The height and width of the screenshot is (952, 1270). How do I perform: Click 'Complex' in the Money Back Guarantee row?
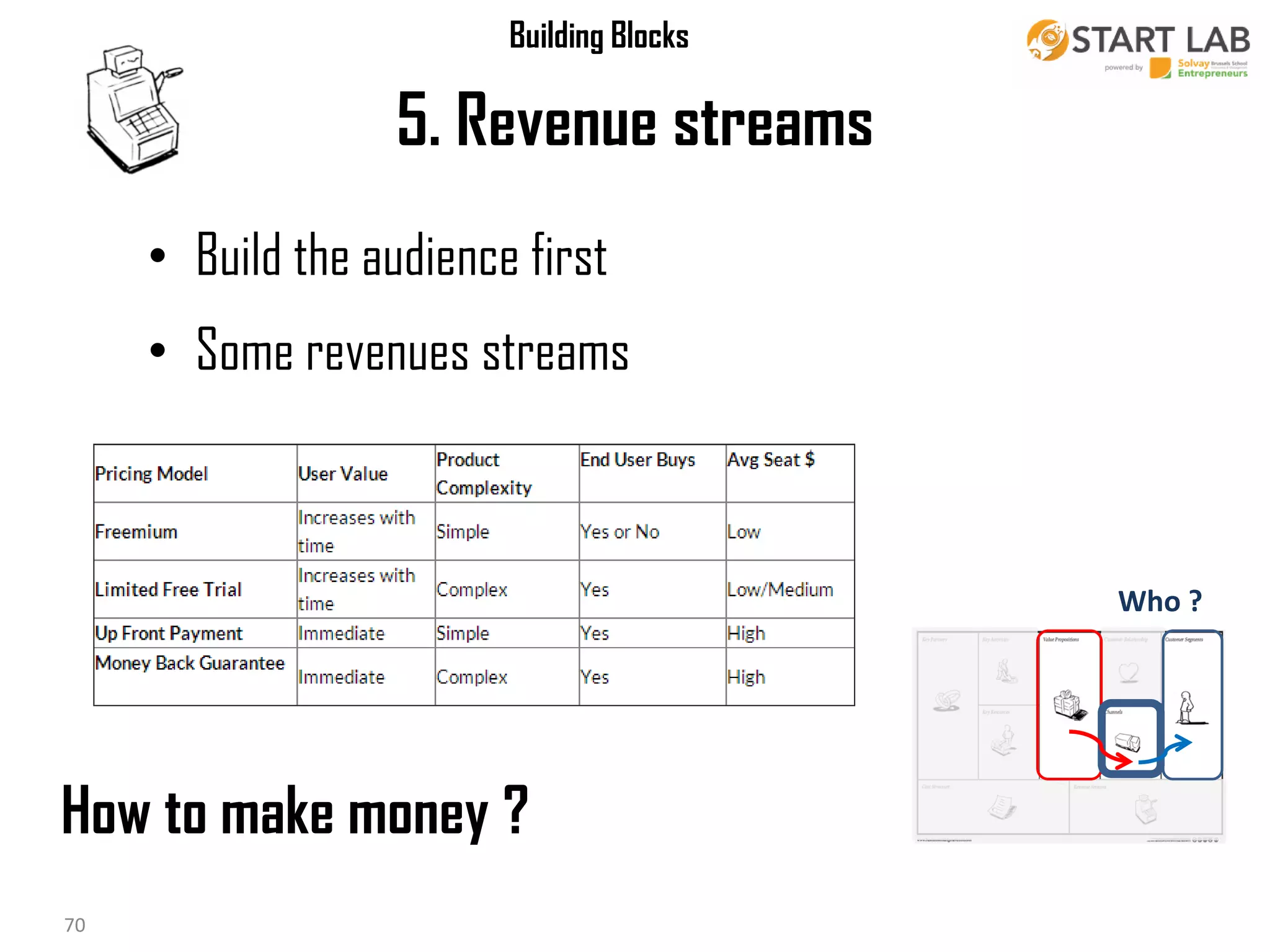pyautogui.click(x=507, y=677)
